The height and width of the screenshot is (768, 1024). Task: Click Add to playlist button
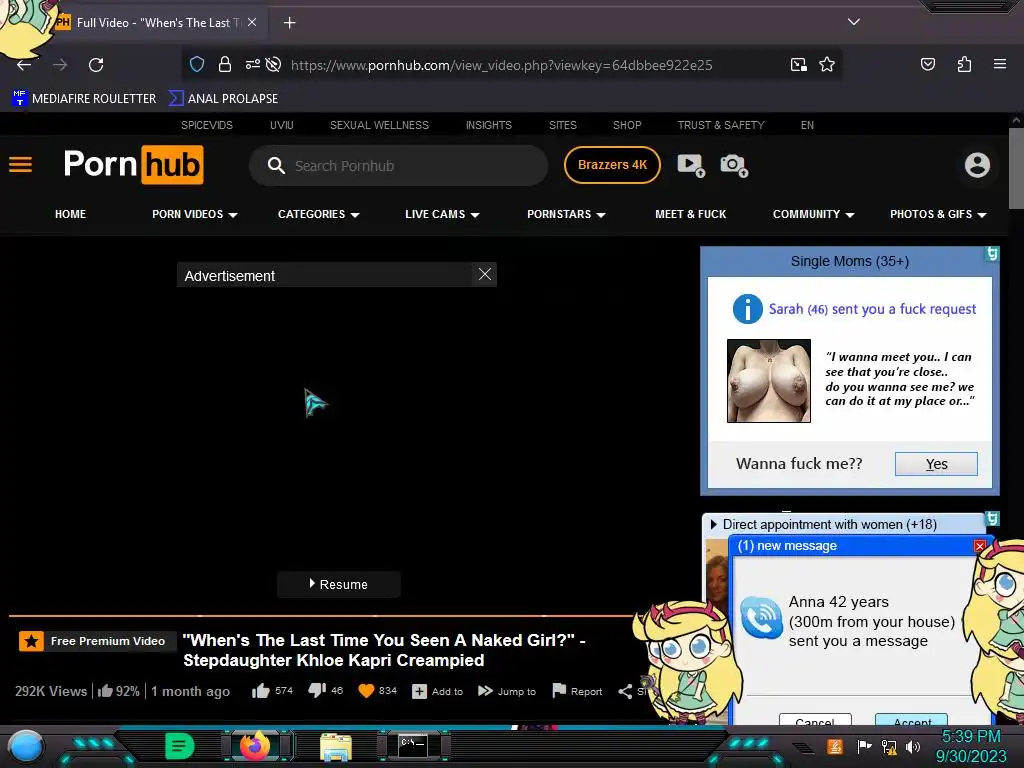pos(437,691)
